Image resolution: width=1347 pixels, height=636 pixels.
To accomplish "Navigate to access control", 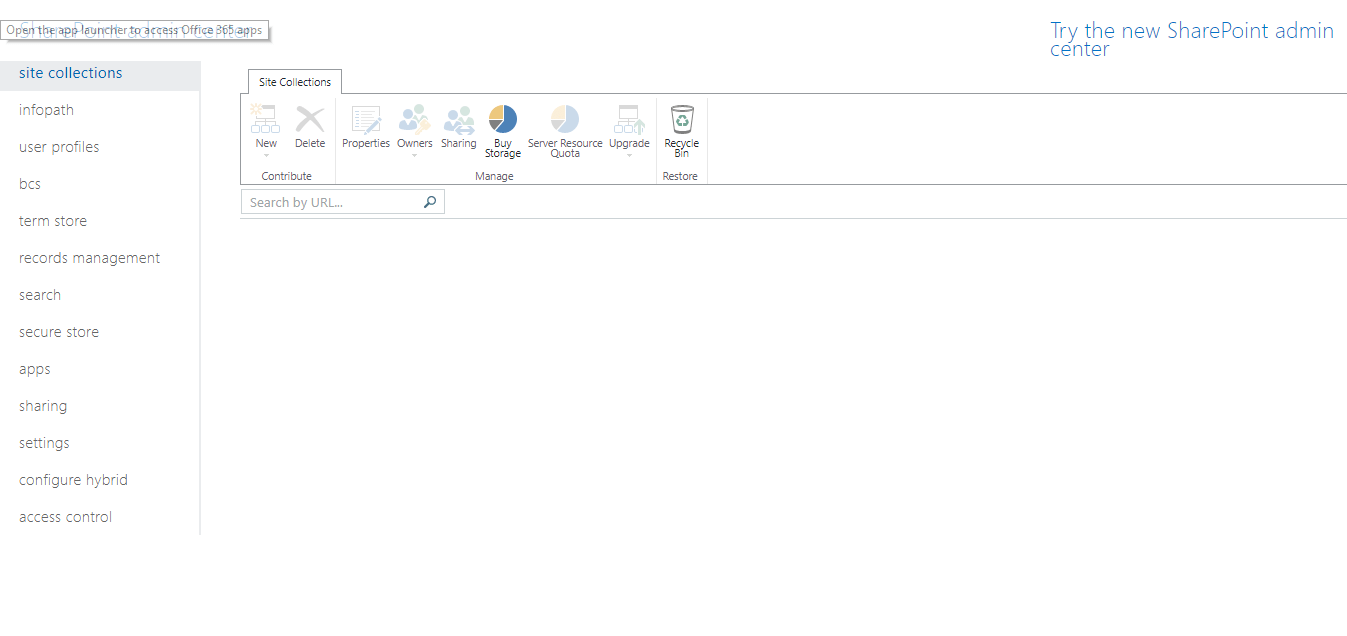I will [65, 517].
